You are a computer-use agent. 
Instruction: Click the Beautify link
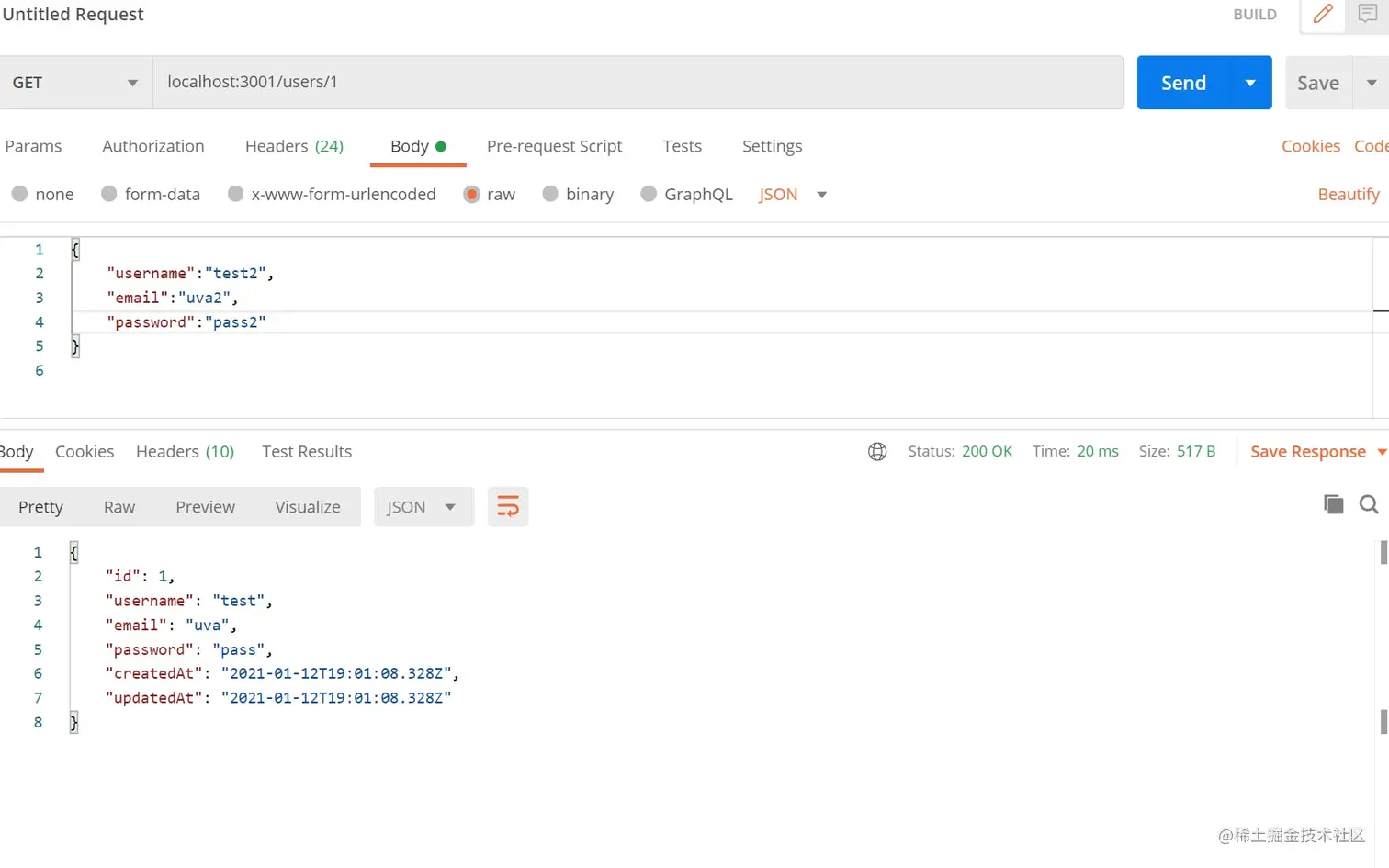click(1349, 194)
